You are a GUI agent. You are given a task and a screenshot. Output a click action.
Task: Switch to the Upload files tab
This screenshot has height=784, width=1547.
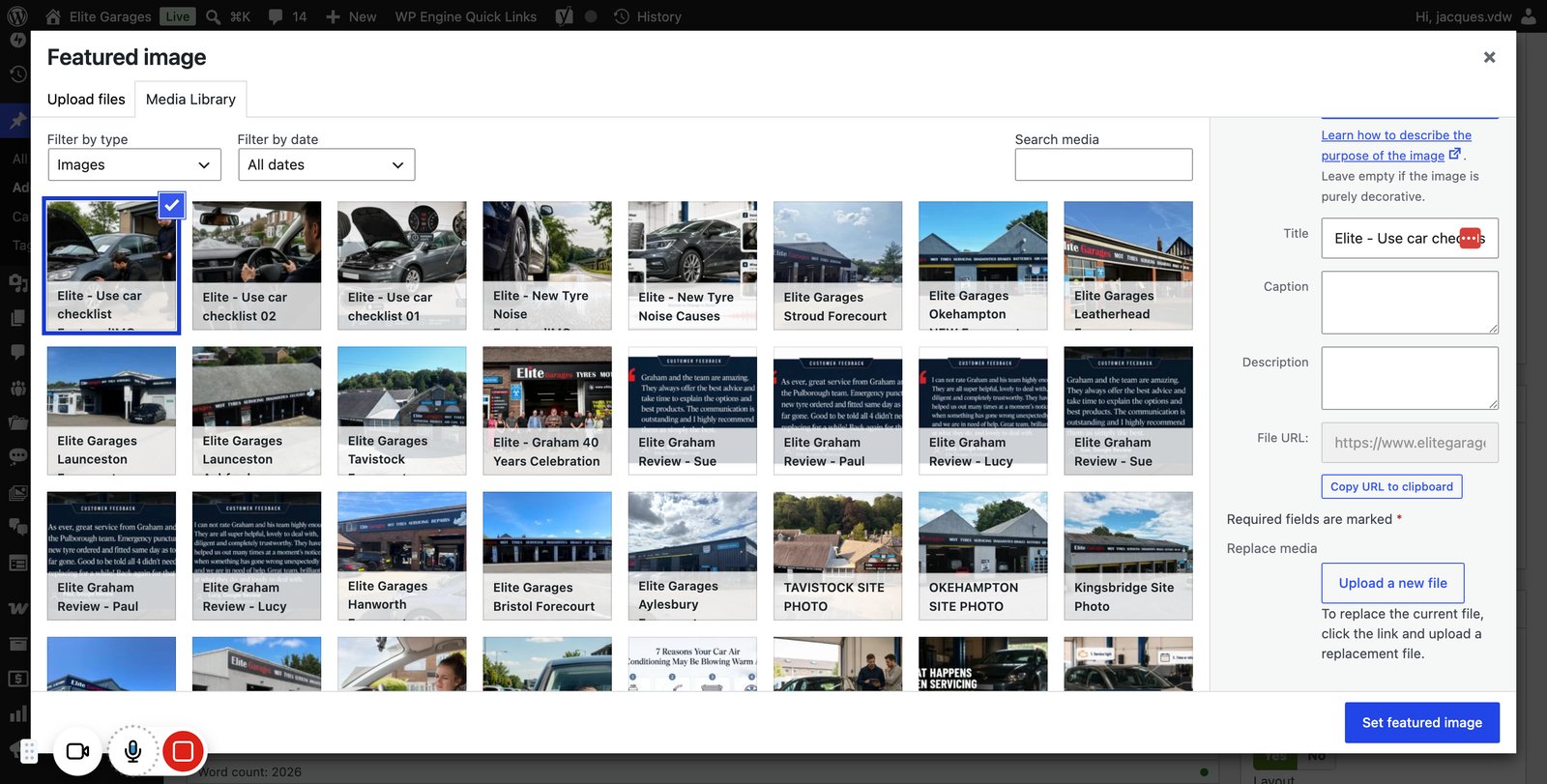[x=86, y=99]
